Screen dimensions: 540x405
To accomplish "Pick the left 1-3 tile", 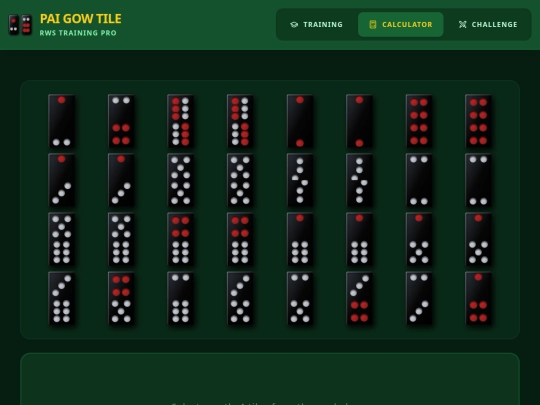I will coord(62,180).
